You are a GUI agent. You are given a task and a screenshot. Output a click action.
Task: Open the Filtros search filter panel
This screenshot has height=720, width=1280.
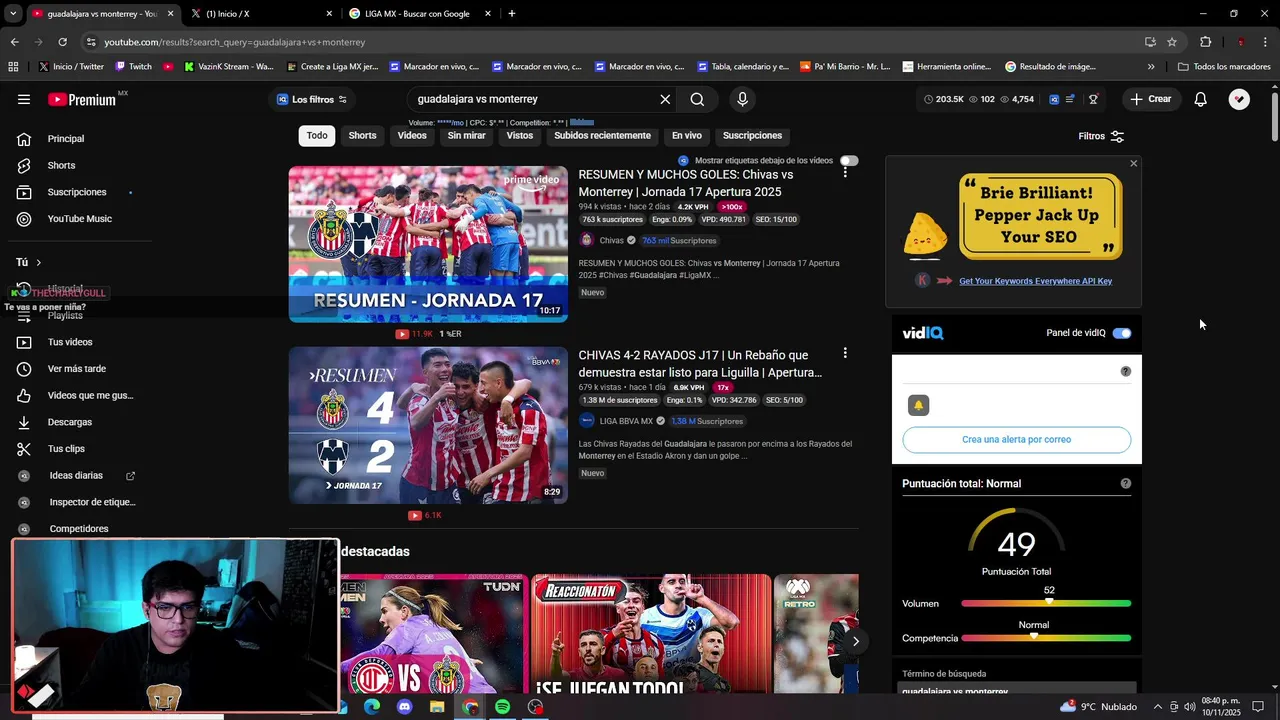pos(1101,136)
